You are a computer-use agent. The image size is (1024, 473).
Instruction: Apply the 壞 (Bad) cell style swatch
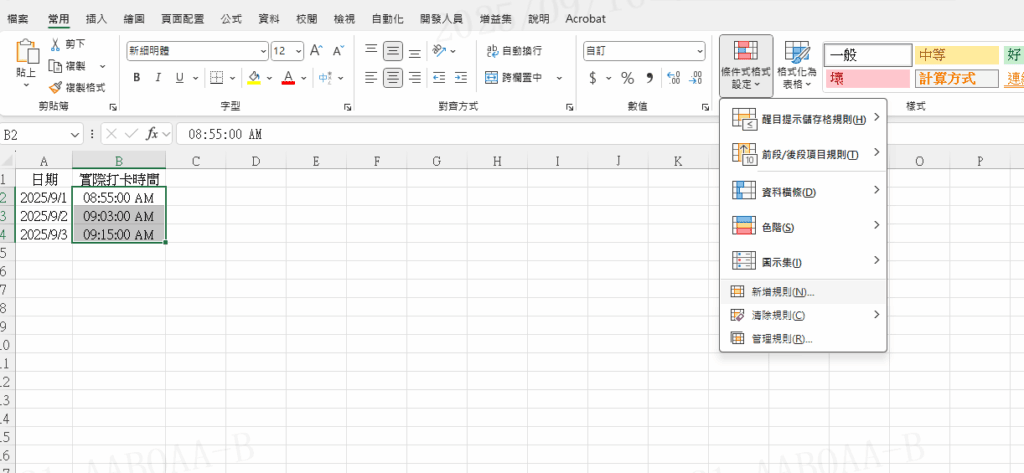pos(866,79)
